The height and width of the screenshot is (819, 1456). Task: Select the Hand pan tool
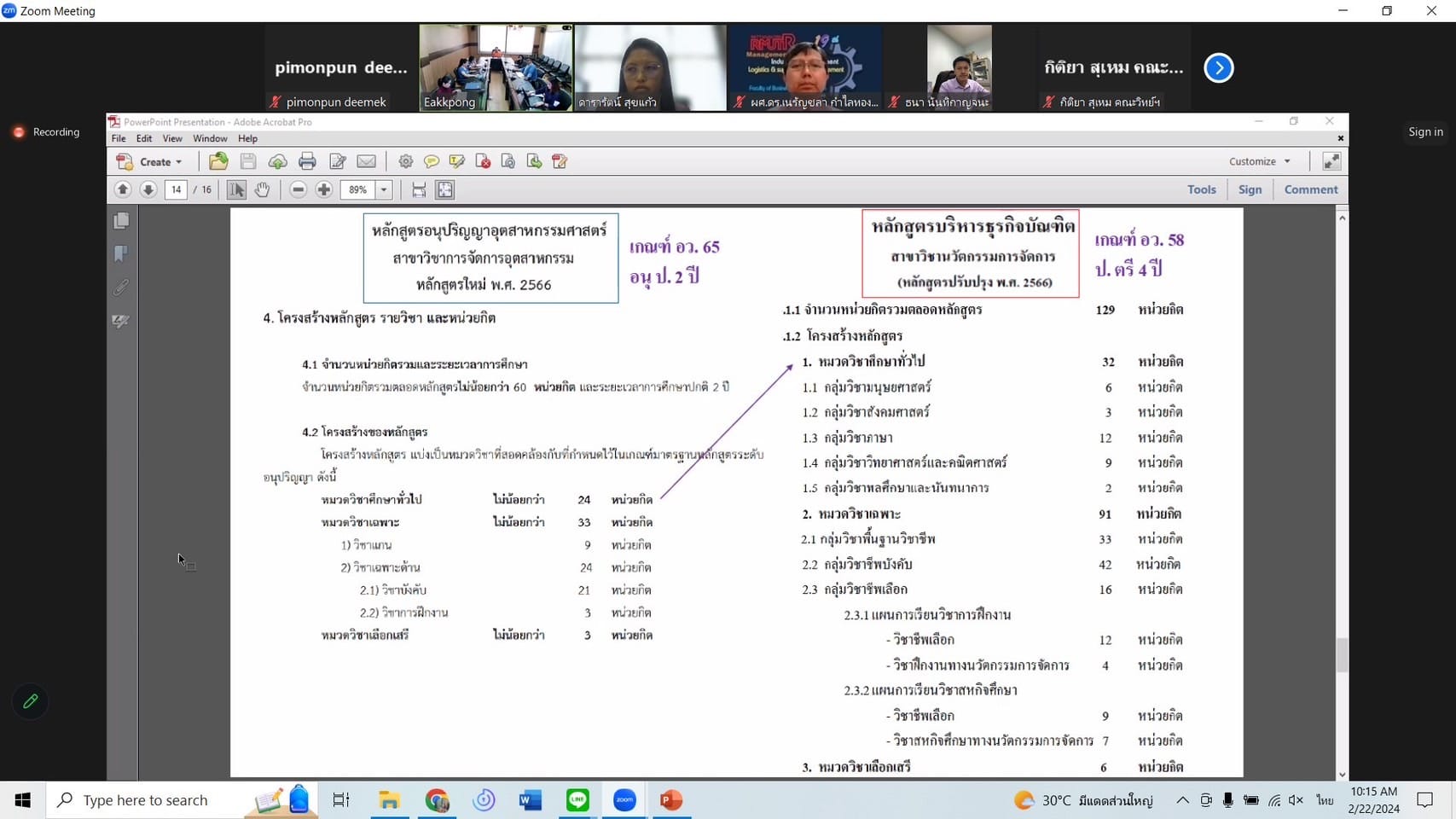[262, 189]
